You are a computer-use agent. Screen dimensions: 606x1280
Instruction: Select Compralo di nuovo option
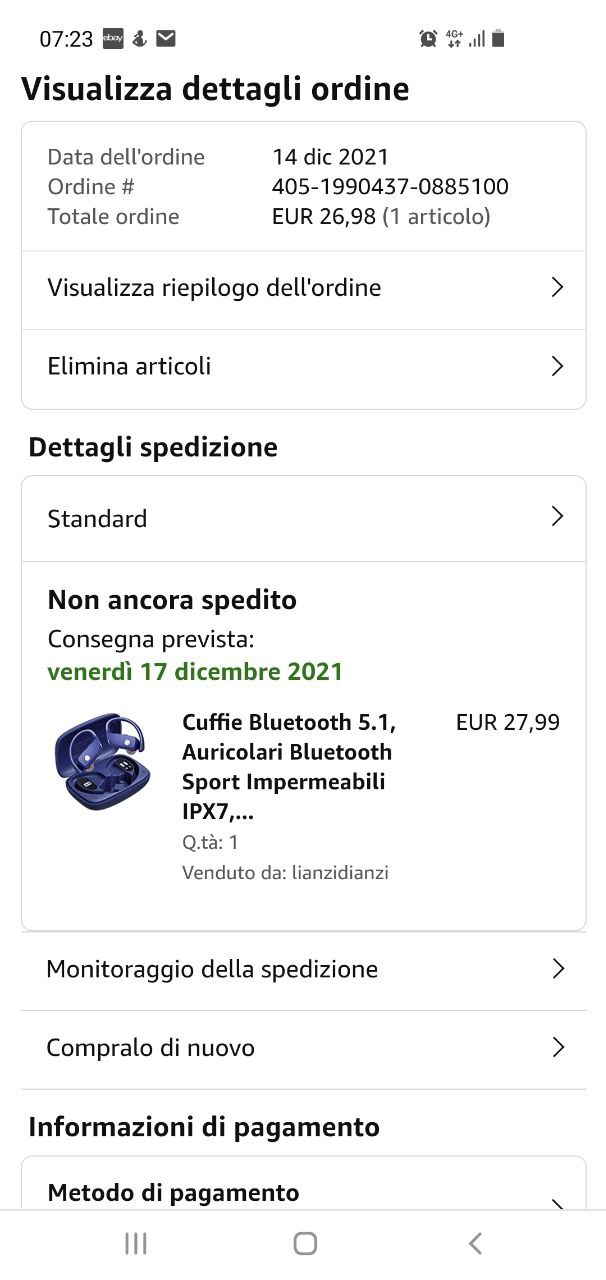coord(151,1048)
